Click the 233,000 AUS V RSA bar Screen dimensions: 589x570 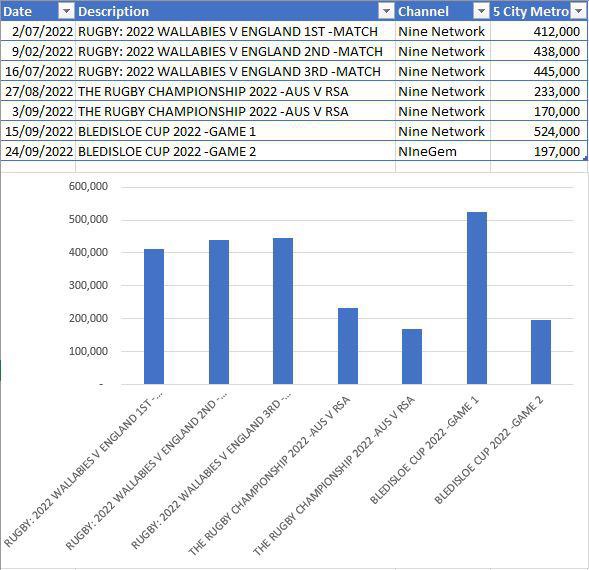(x=348, y=346)
